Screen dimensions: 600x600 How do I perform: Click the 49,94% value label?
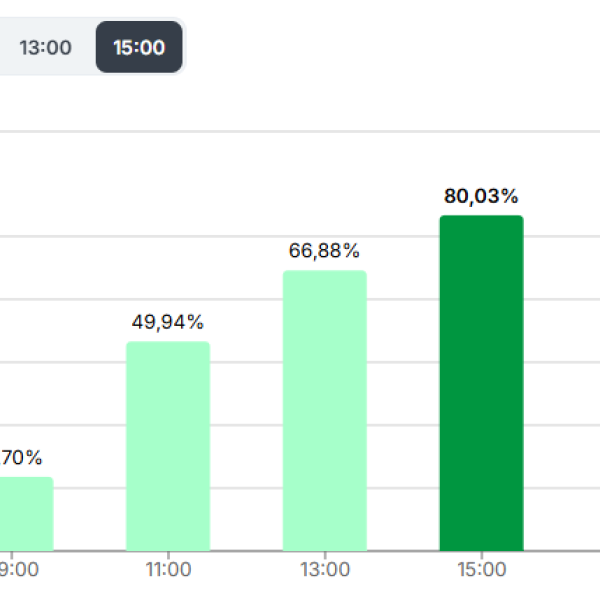click(168, 322)
